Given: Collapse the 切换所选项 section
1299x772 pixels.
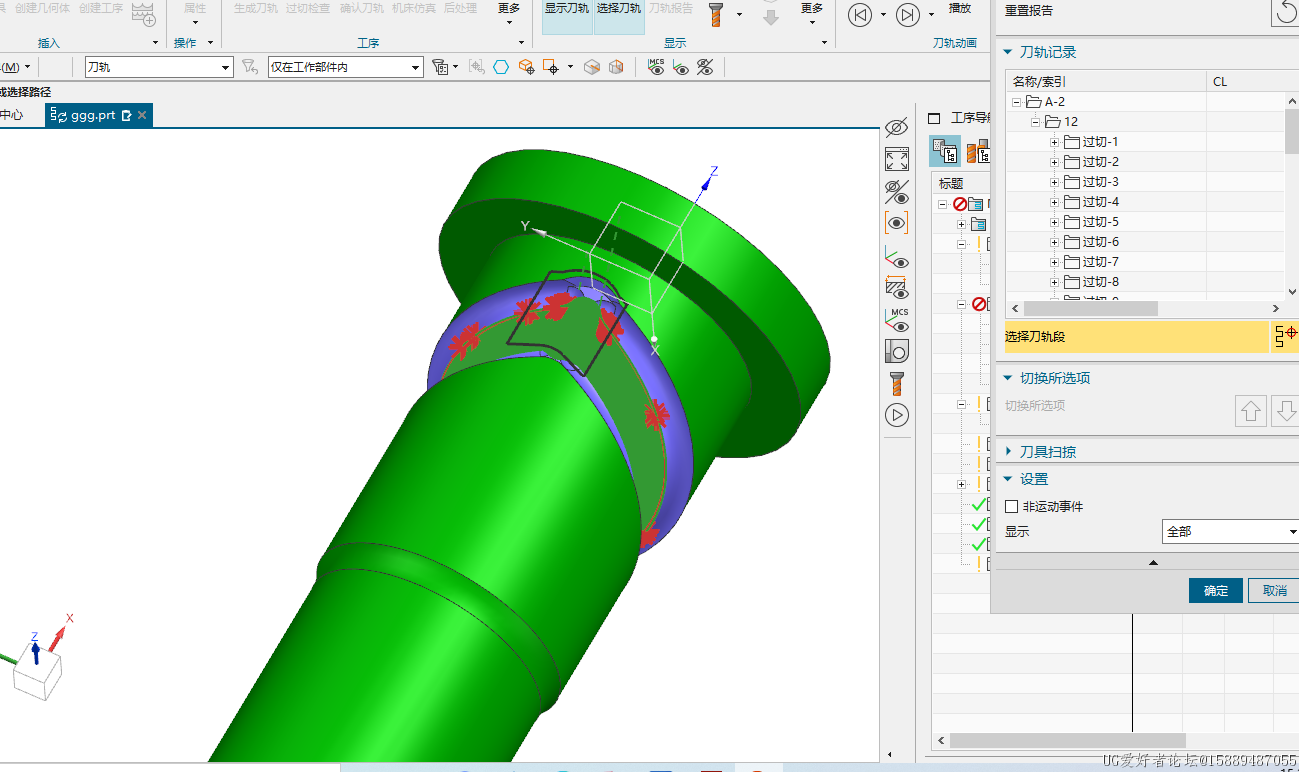Looking at the screenshot, I should point(1008,378).
